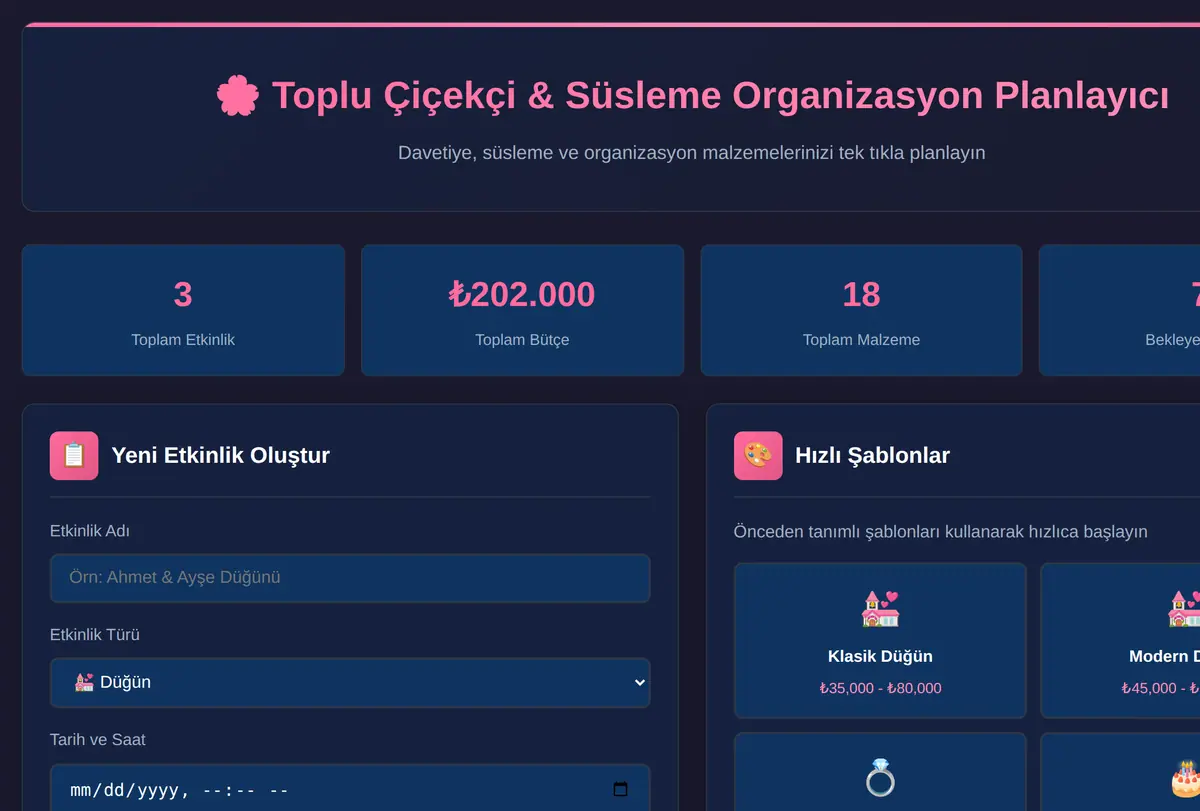
Task: Click the 18 total materials value
Action: [x=861, y=294]
